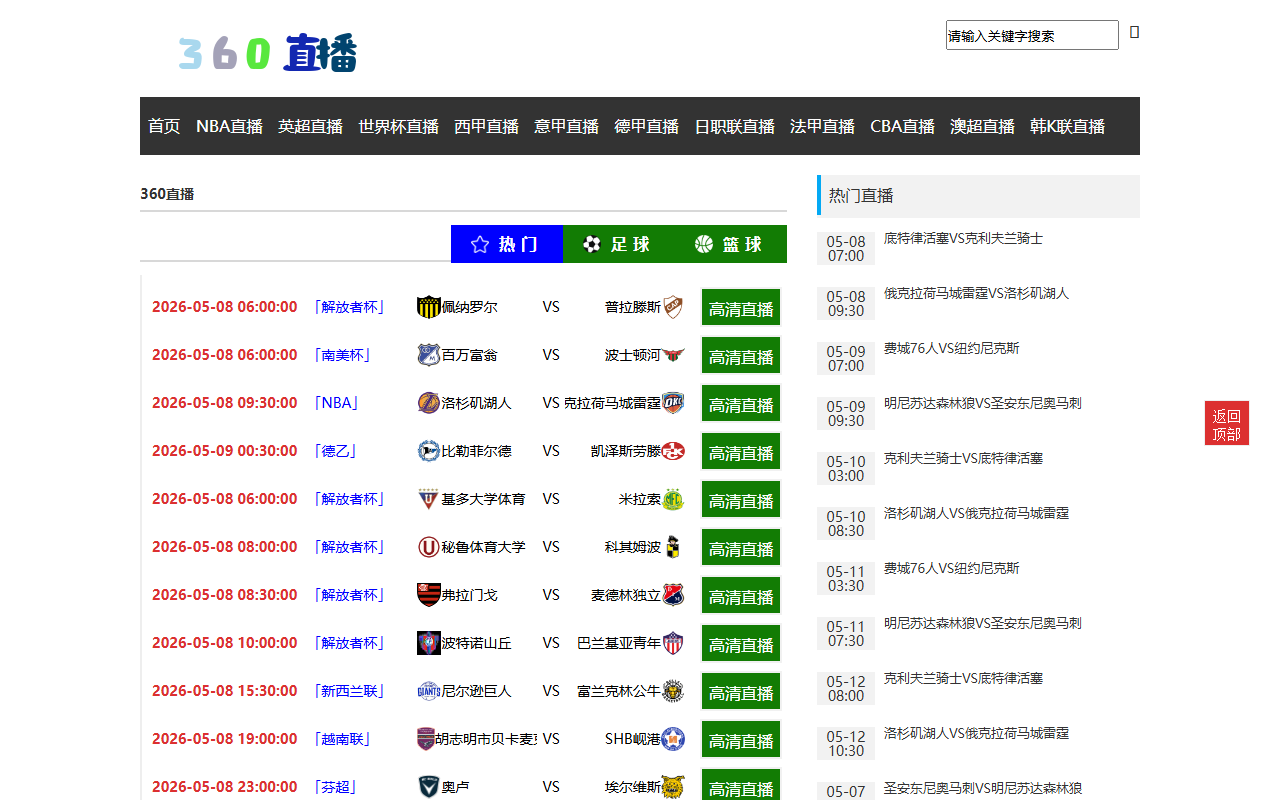Click 高清直播 for 佩纳罗尔 VS 普拉滕斯

[x=741, y=308]
